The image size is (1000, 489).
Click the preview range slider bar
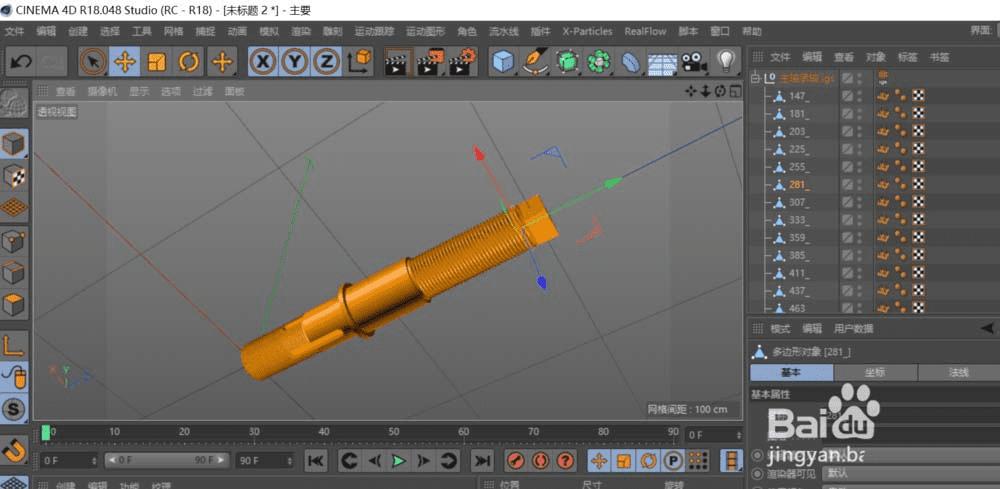tap(166, 460)
